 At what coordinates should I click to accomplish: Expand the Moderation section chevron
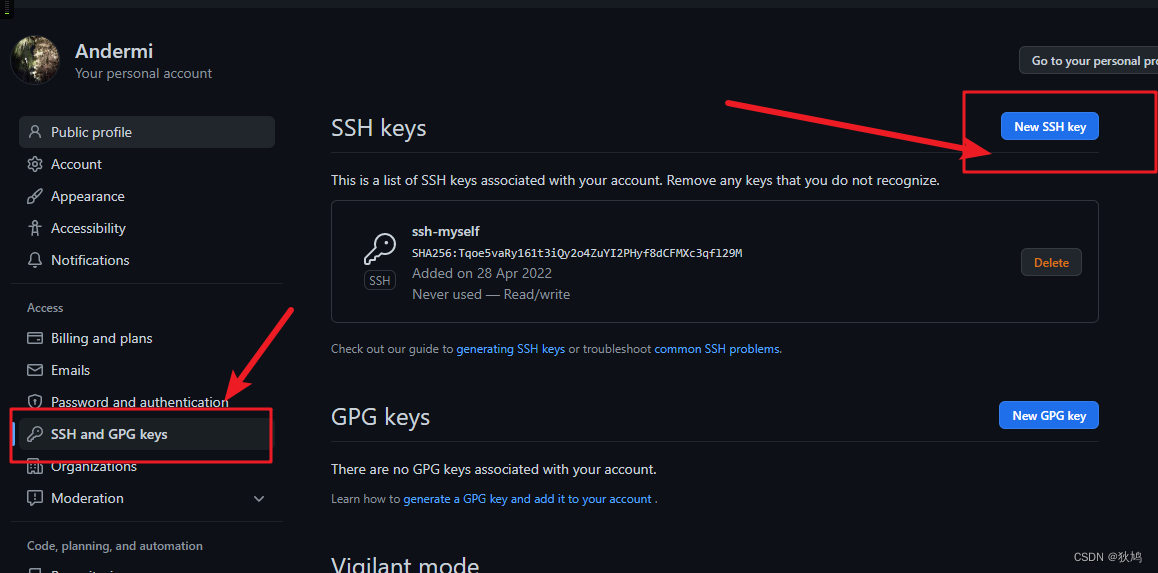(x=259, y=499)
